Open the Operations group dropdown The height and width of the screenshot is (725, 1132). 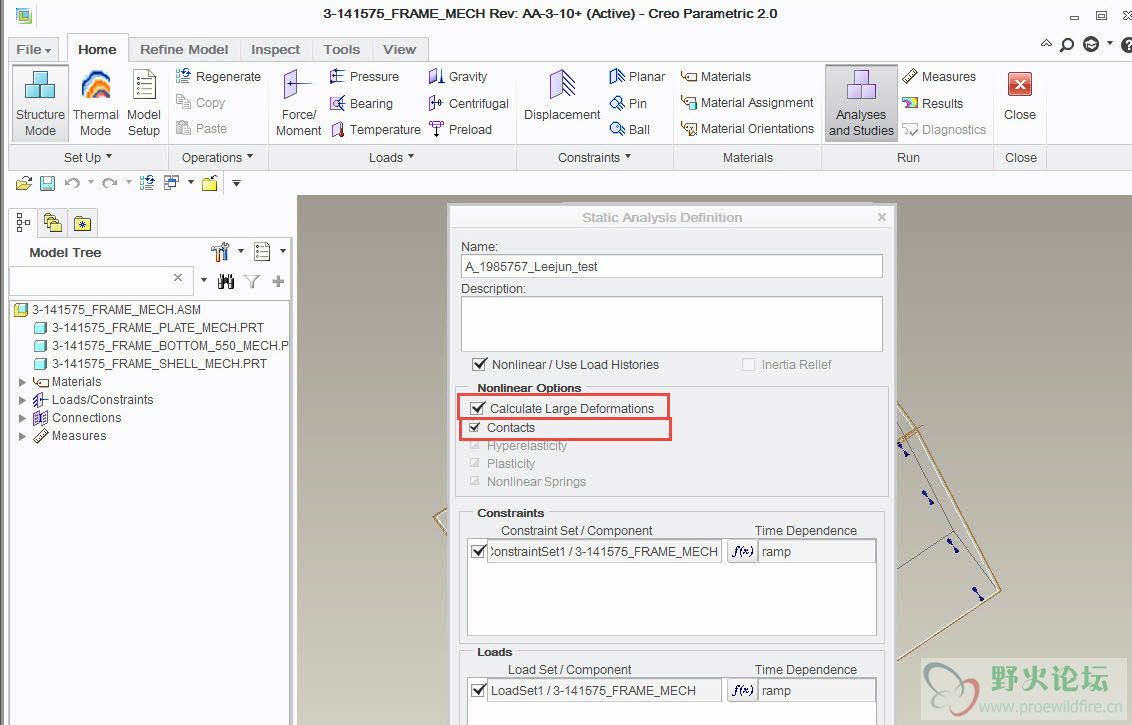(x=217, y=157)
